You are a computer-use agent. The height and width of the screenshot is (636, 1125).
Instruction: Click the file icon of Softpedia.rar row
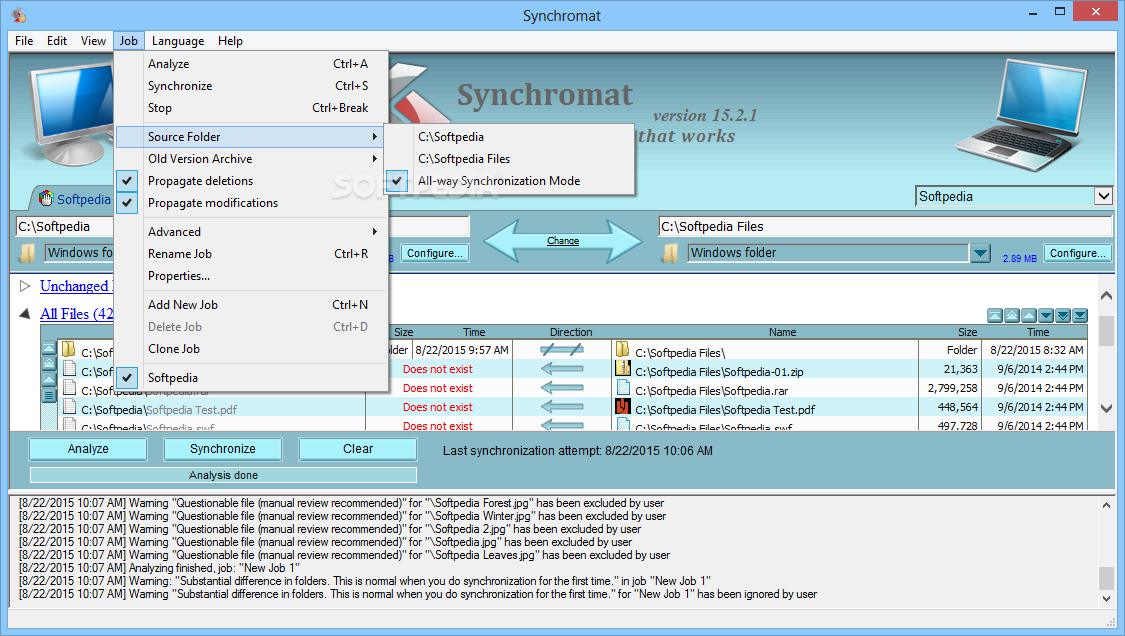623,388
